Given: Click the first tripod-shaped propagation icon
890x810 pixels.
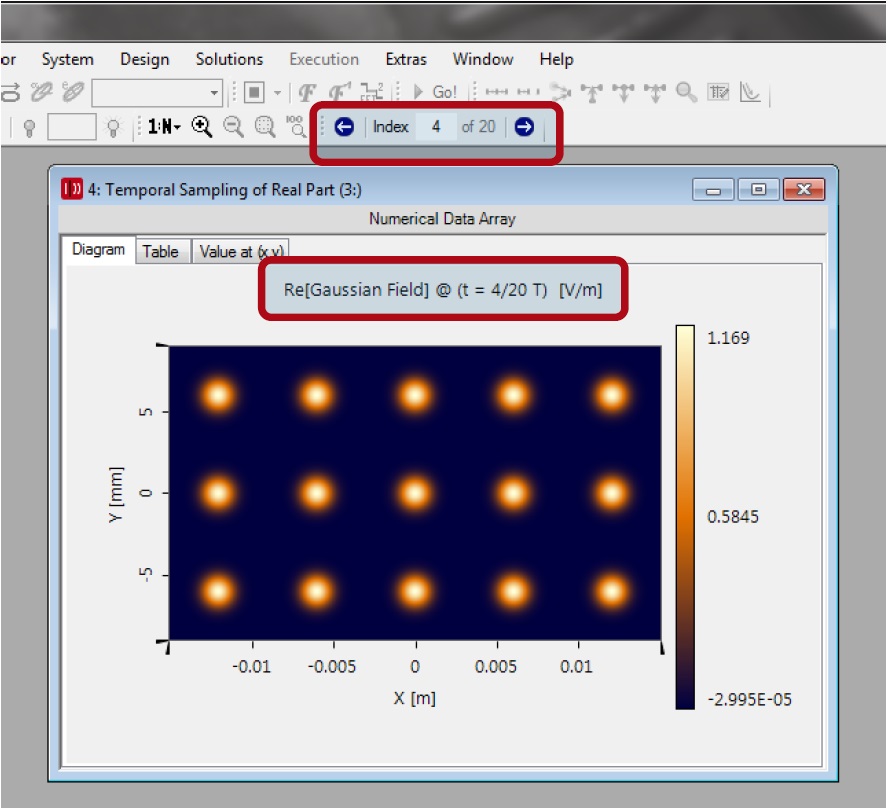Looking at the screenshot, I should (x=592, y=93).
